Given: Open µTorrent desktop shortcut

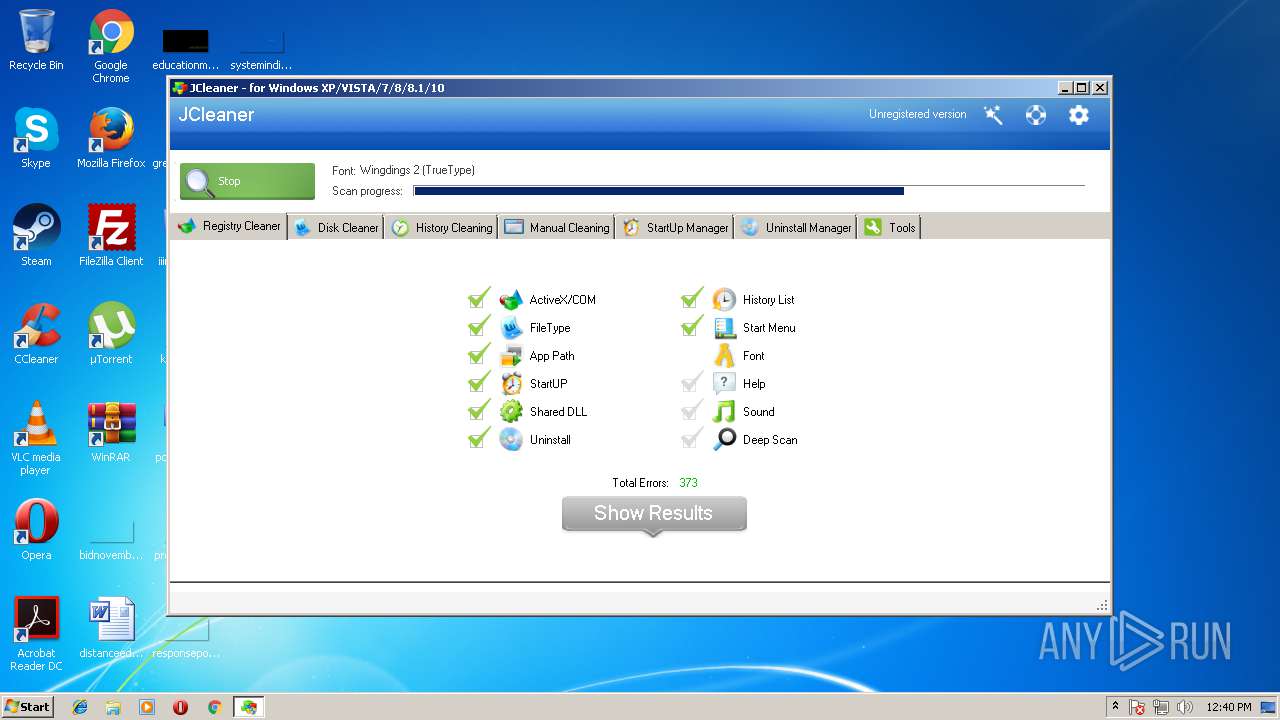Looking at the screenshot, I should 111,334.
